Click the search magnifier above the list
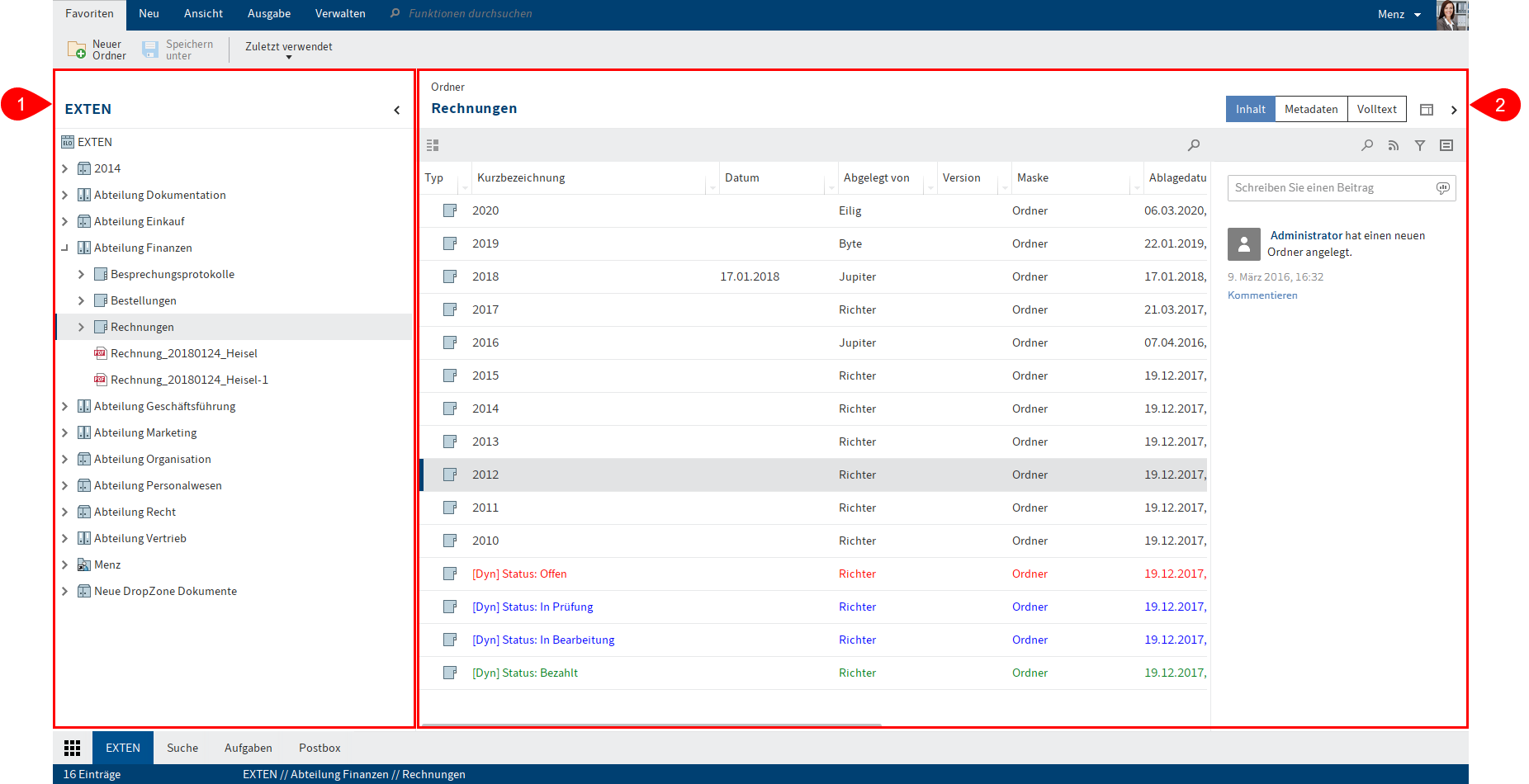The image size is (1529, 784). pos(1194,145)
